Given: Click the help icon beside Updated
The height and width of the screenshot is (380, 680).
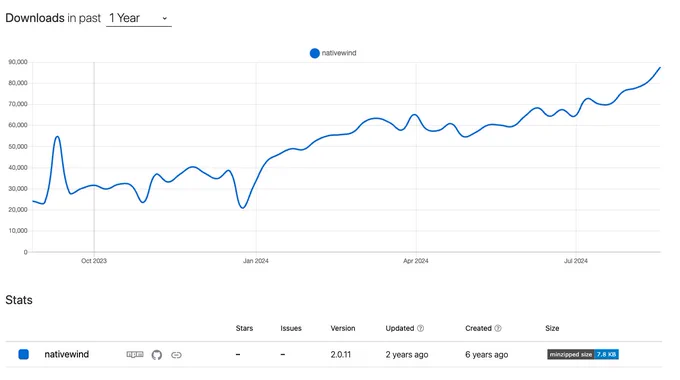Looking at the screenshot, I should (x=420, y=328).
